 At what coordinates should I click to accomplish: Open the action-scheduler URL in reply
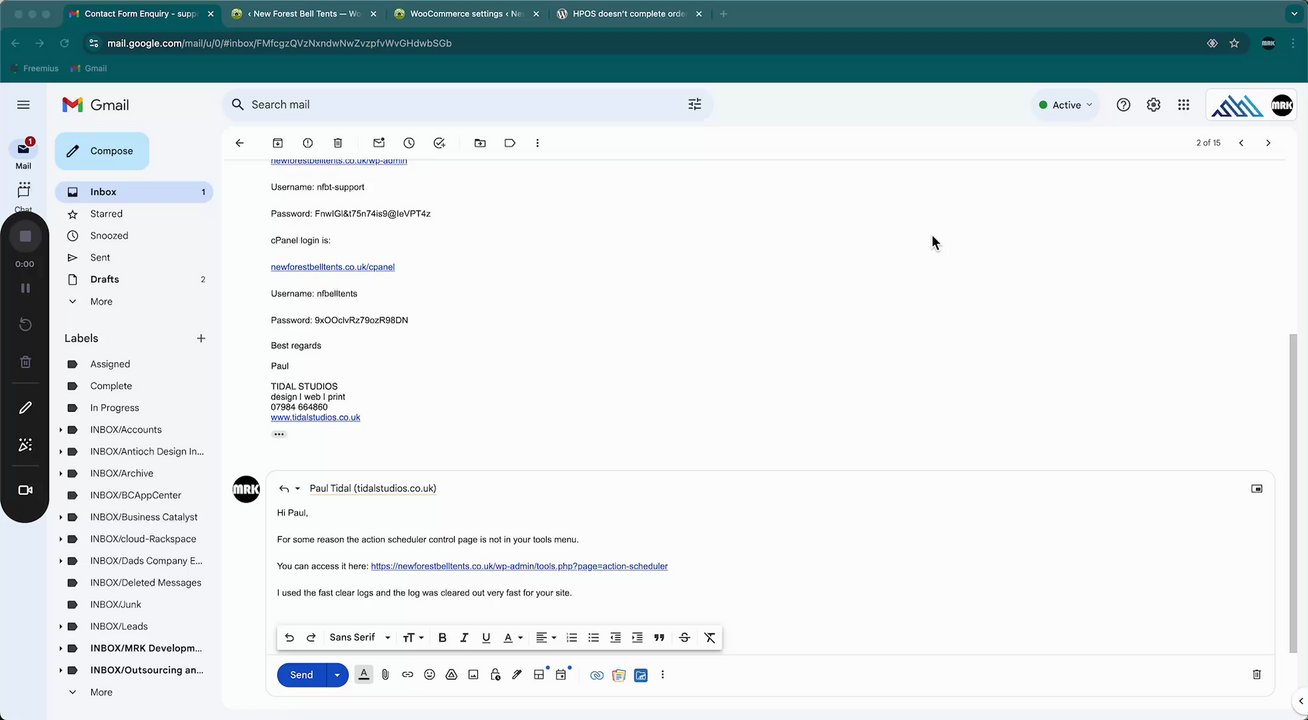coord(519,566)
